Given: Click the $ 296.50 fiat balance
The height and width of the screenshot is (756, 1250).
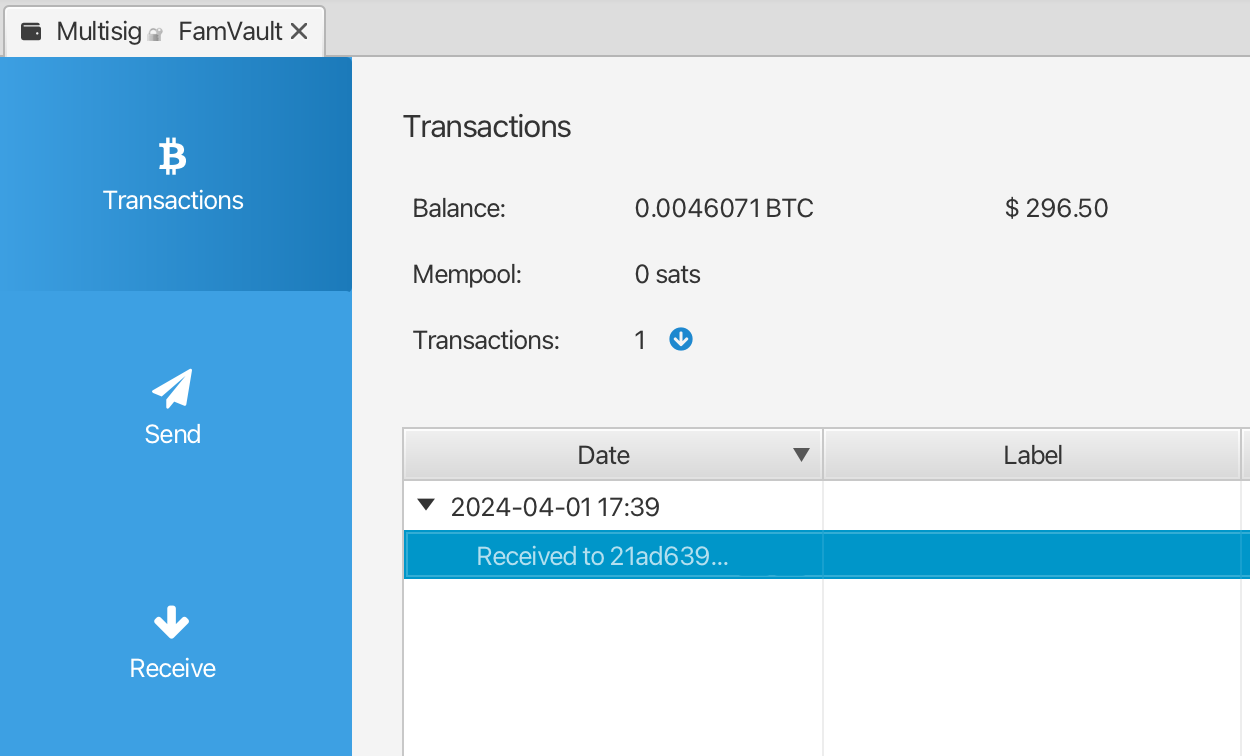Looking at the screenshot, I should click(1056, 208).
